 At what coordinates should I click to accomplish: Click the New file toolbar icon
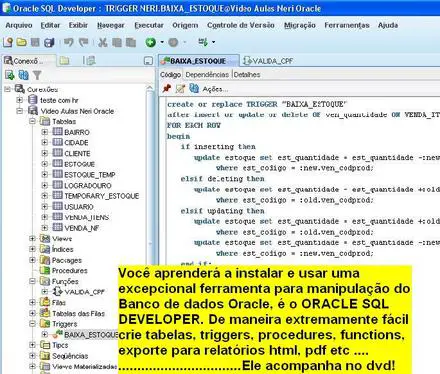8,42
